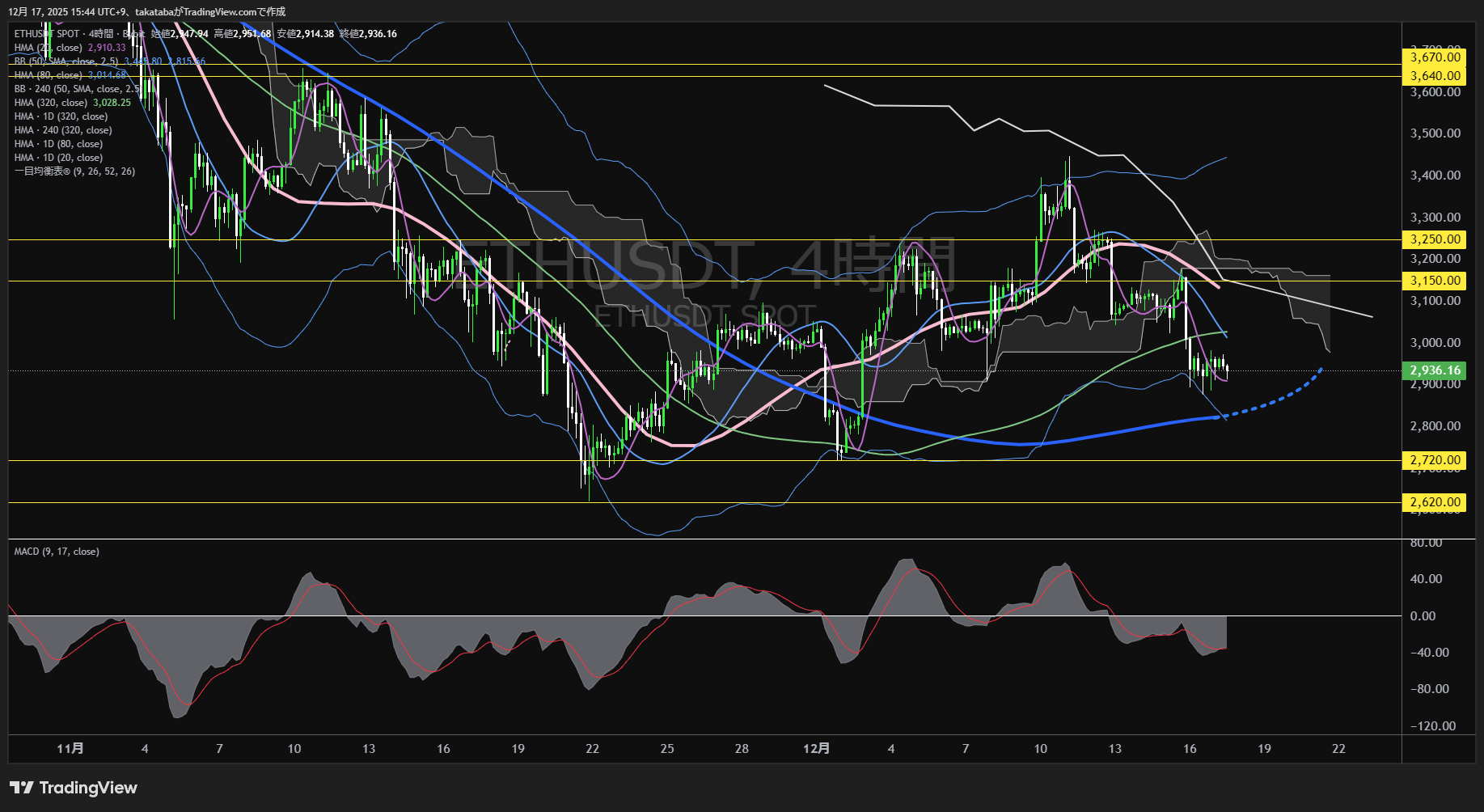The image size is (1484, 812).
Task: Click the HMA 1D (80, close) legend
Action: 58,144
